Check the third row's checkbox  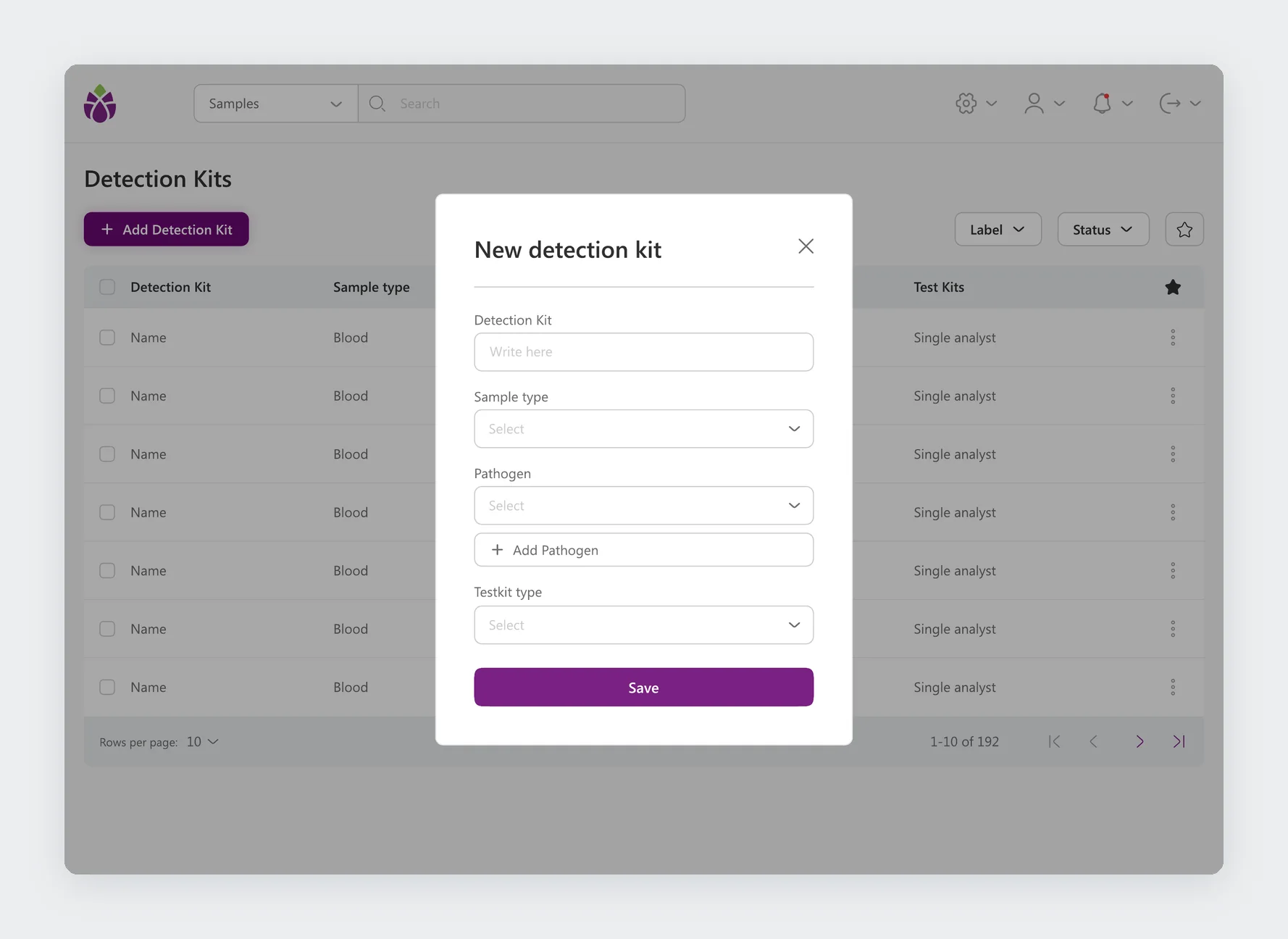(107, 454)
